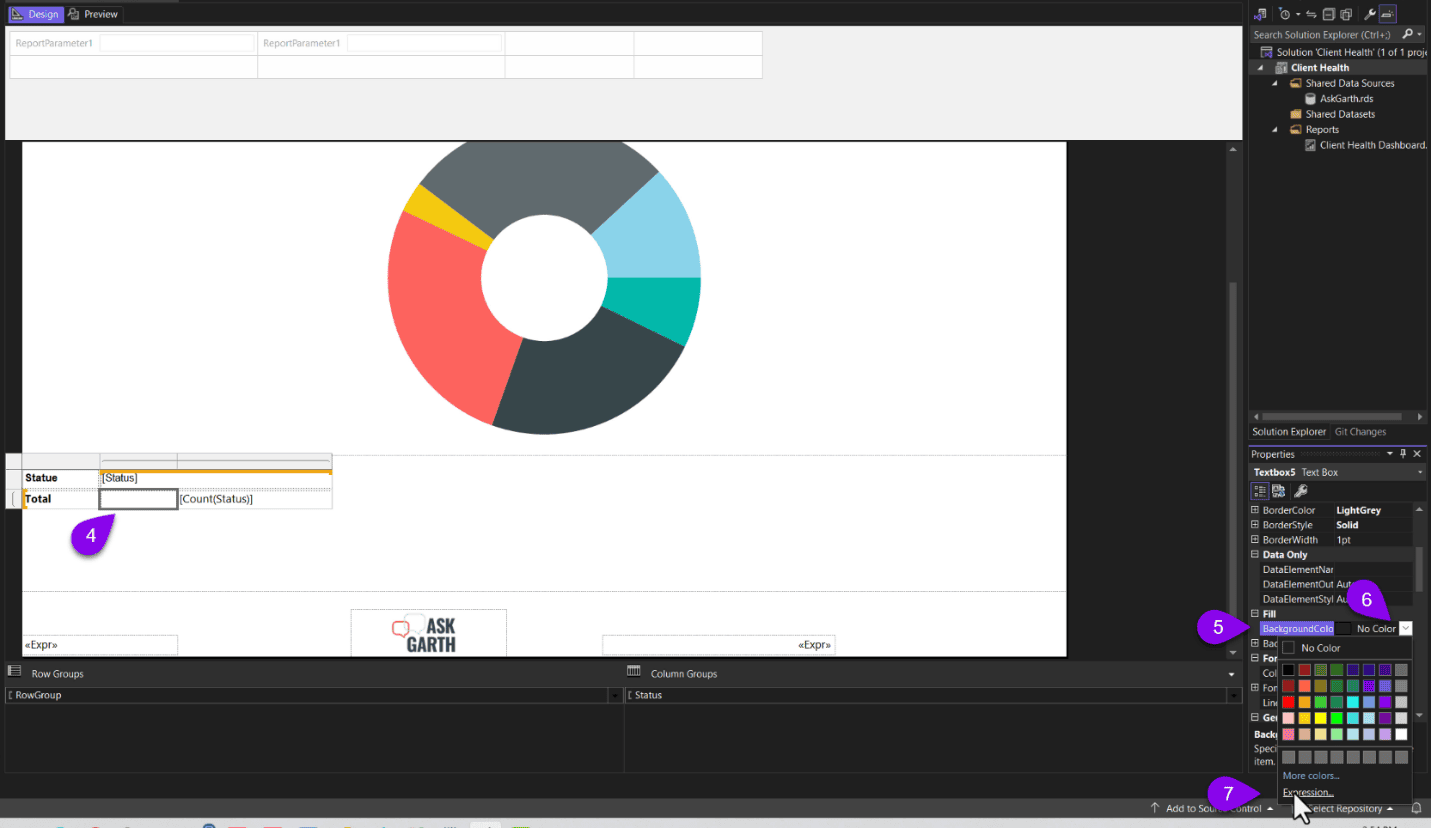
Task: Click the collapse all icon in Solution Explorer
Action: pos(1329,14)
